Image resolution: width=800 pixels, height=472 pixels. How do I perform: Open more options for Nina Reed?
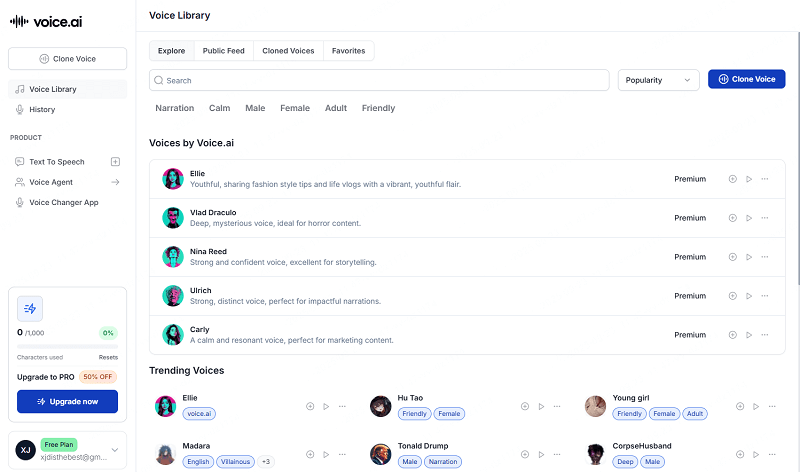765,257
